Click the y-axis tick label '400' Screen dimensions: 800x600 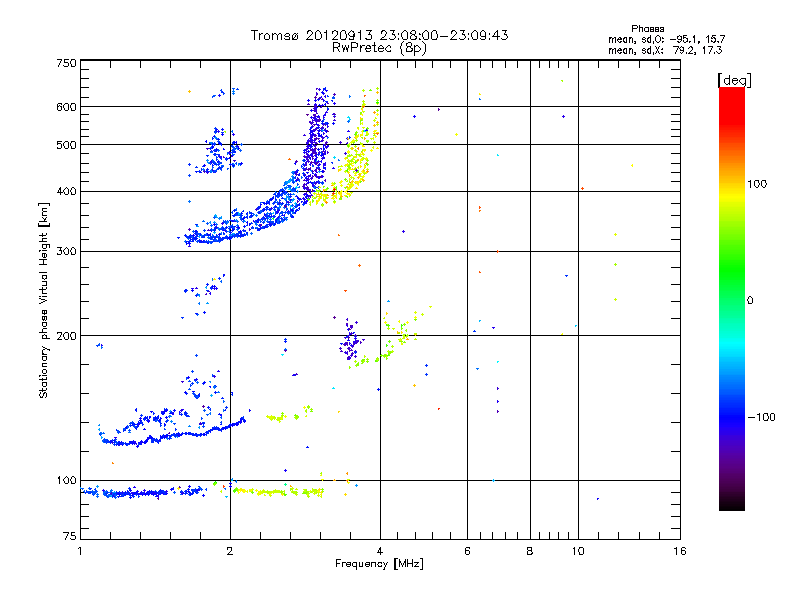point(66,191)
